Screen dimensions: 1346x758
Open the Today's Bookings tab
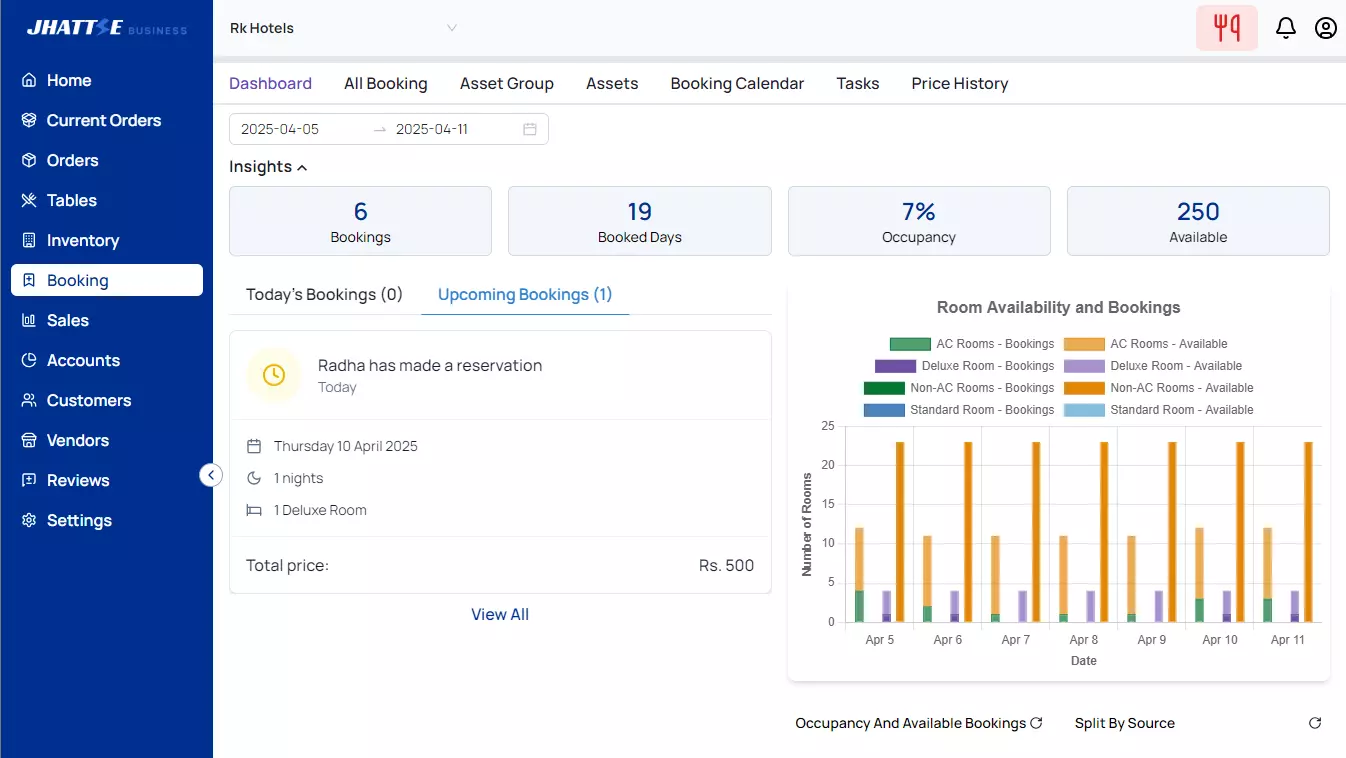click(x=322, y=294)
